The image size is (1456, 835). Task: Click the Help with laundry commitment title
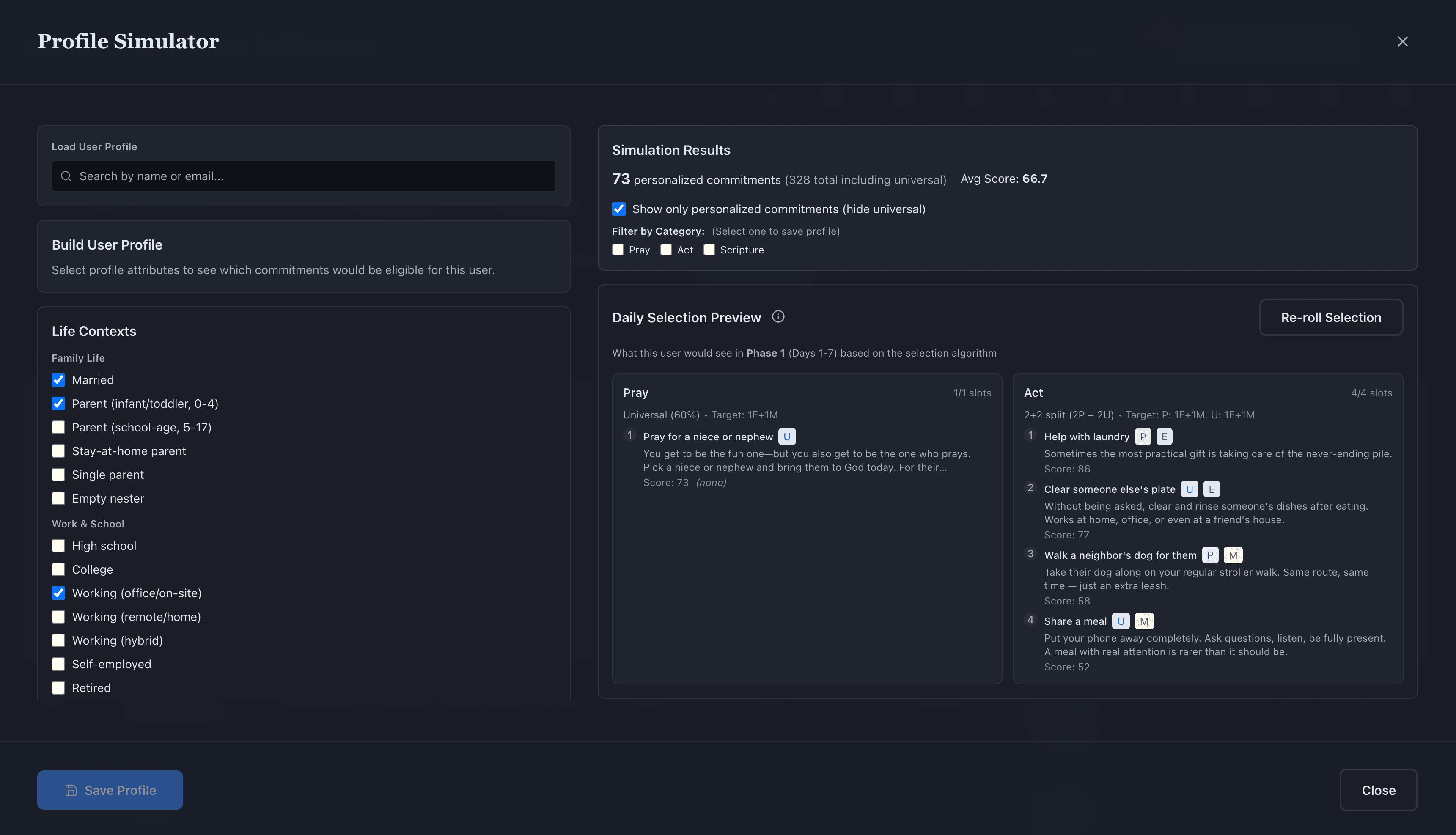[x=1086, y=437]
